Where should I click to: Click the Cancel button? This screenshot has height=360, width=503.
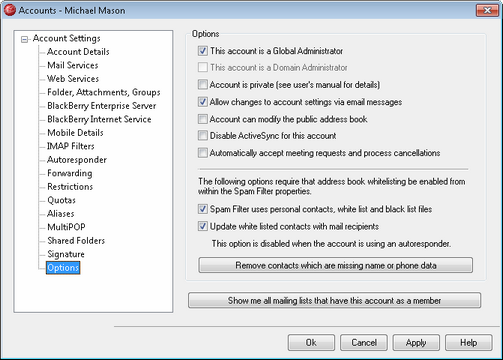(x=364, y=343)
